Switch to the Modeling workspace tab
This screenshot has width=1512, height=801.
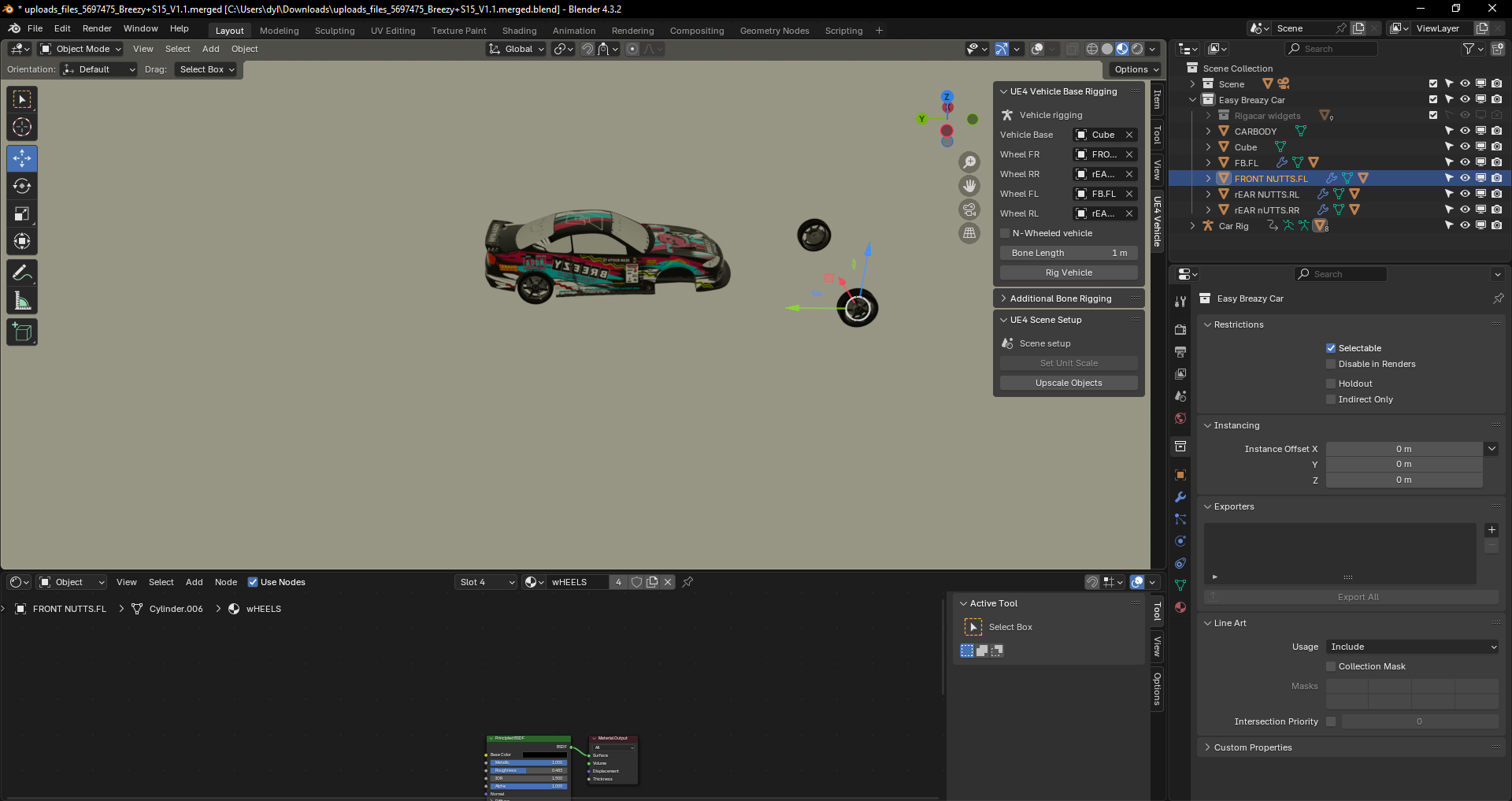(280, 31)
